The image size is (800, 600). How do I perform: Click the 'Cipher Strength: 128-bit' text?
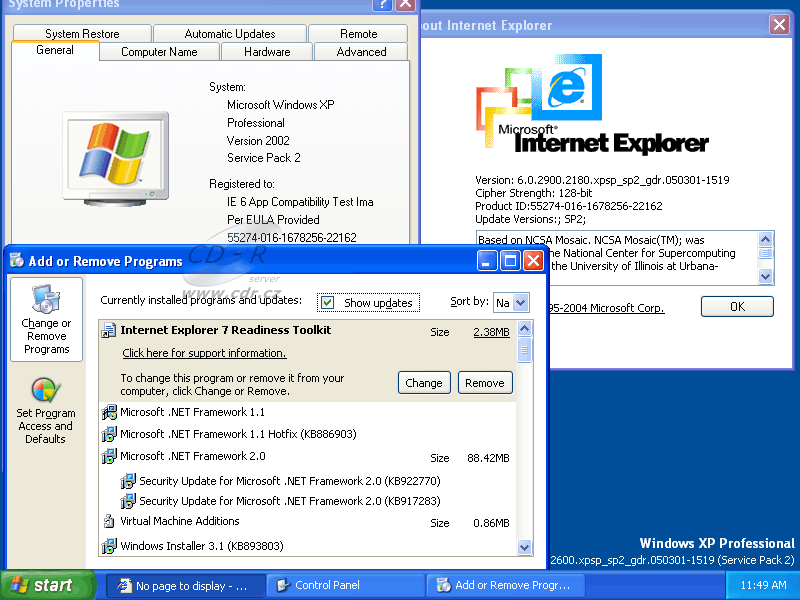coord(534,193)
